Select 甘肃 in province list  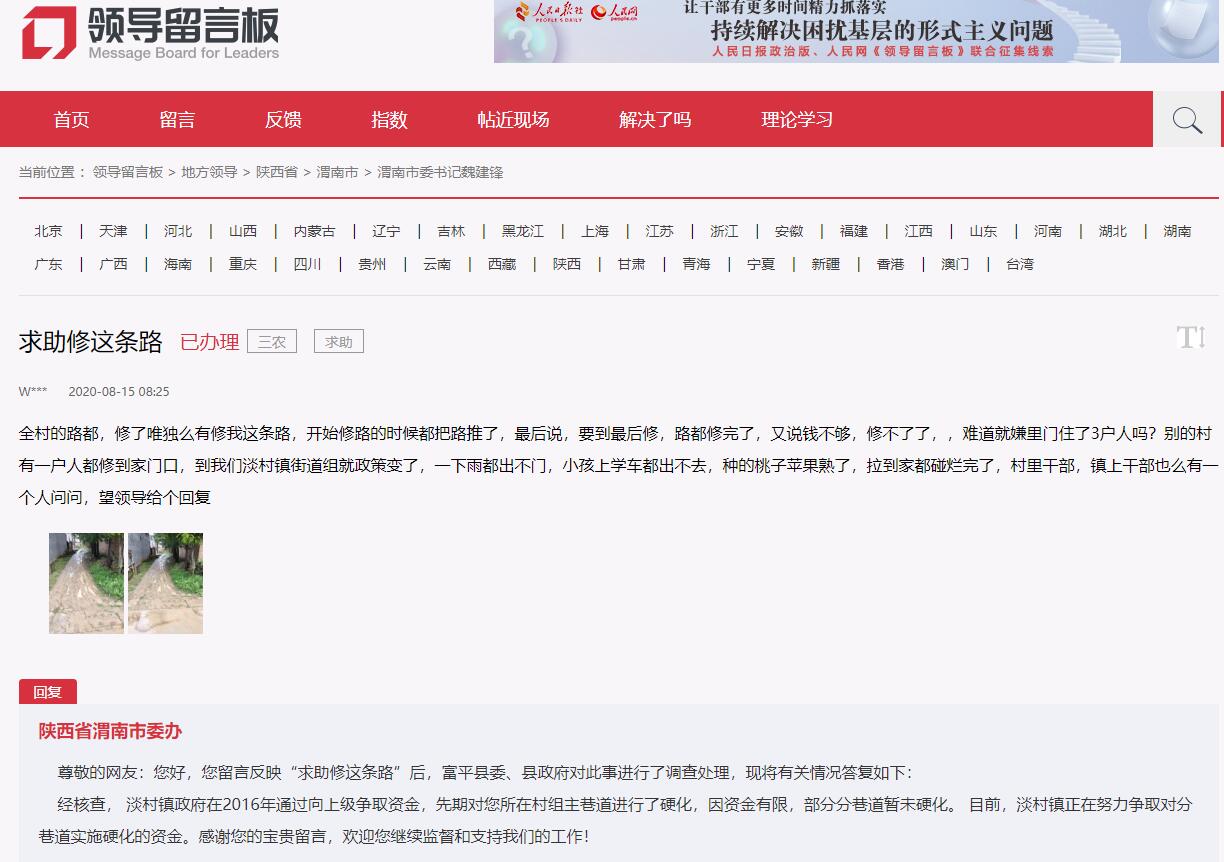(x=631, y=264)
